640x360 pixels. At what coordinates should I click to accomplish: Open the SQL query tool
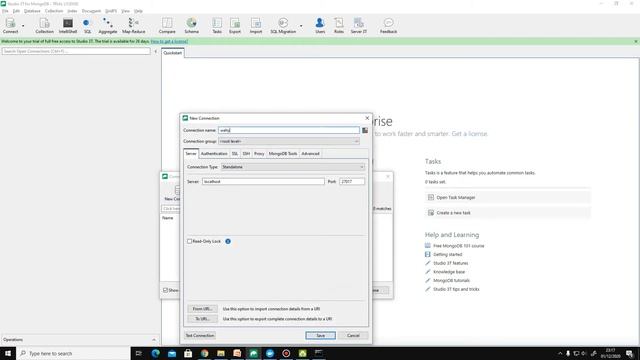click(87, 25)
